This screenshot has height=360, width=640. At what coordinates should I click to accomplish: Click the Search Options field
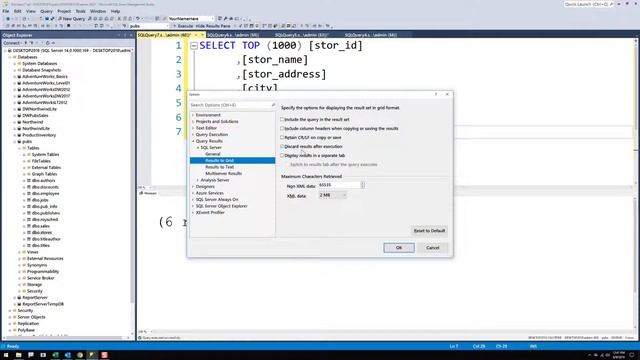point(230,105)
